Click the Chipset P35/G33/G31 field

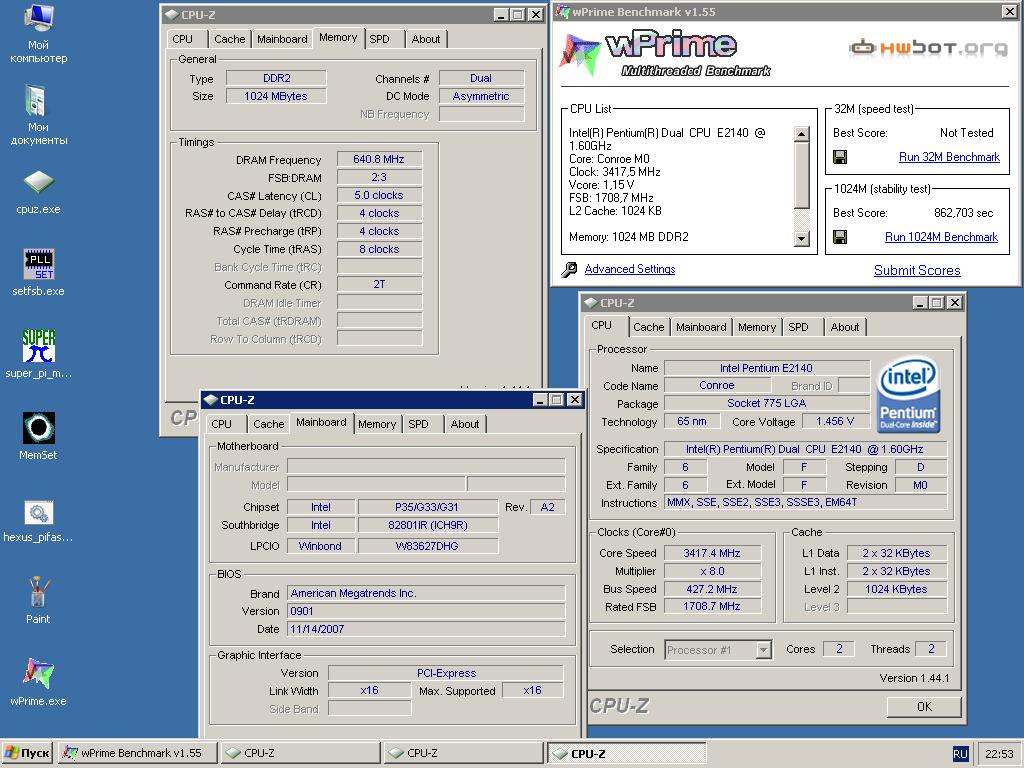pos(427,507)
